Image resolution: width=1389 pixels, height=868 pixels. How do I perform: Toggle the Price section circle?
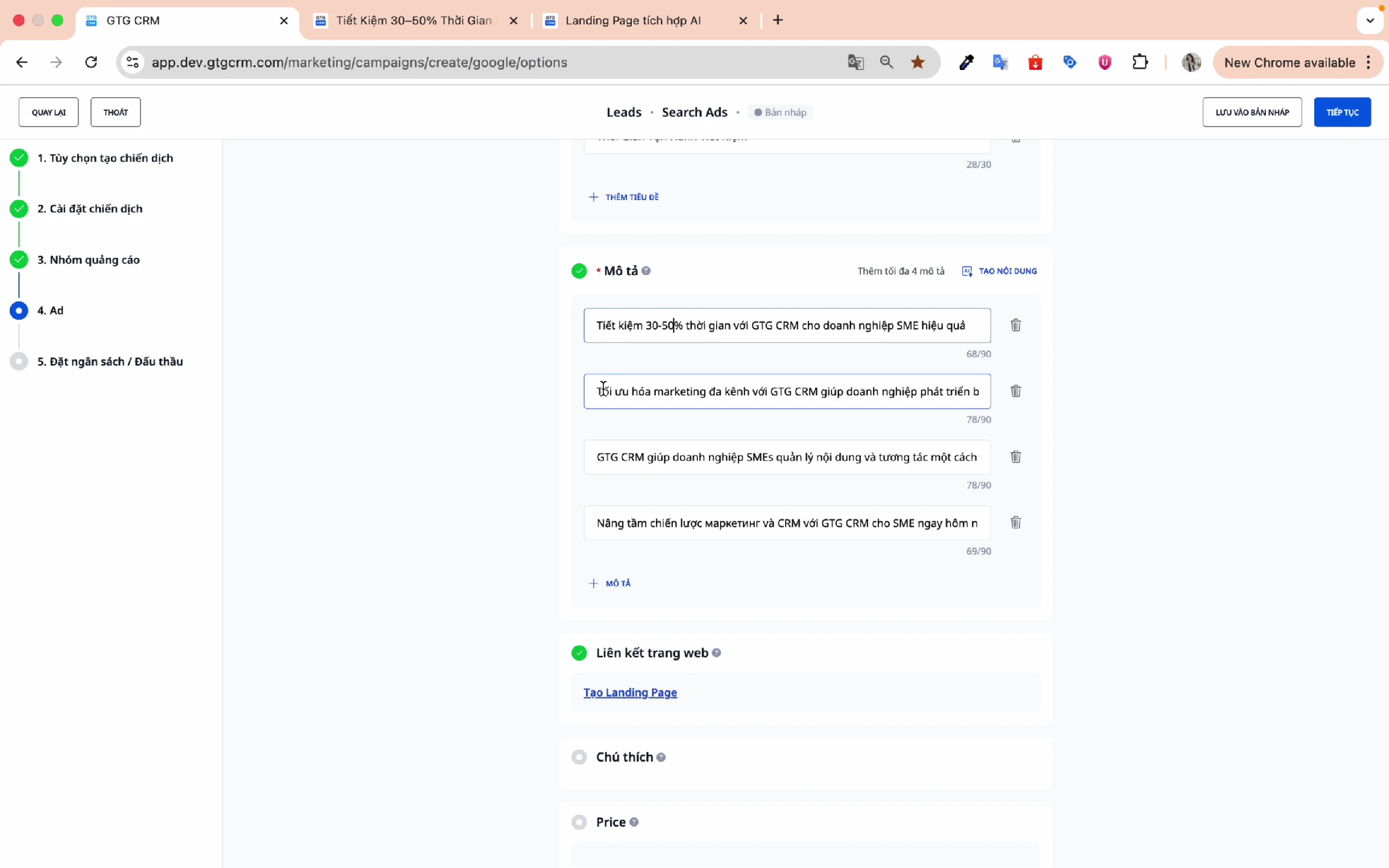click(579, 822)
